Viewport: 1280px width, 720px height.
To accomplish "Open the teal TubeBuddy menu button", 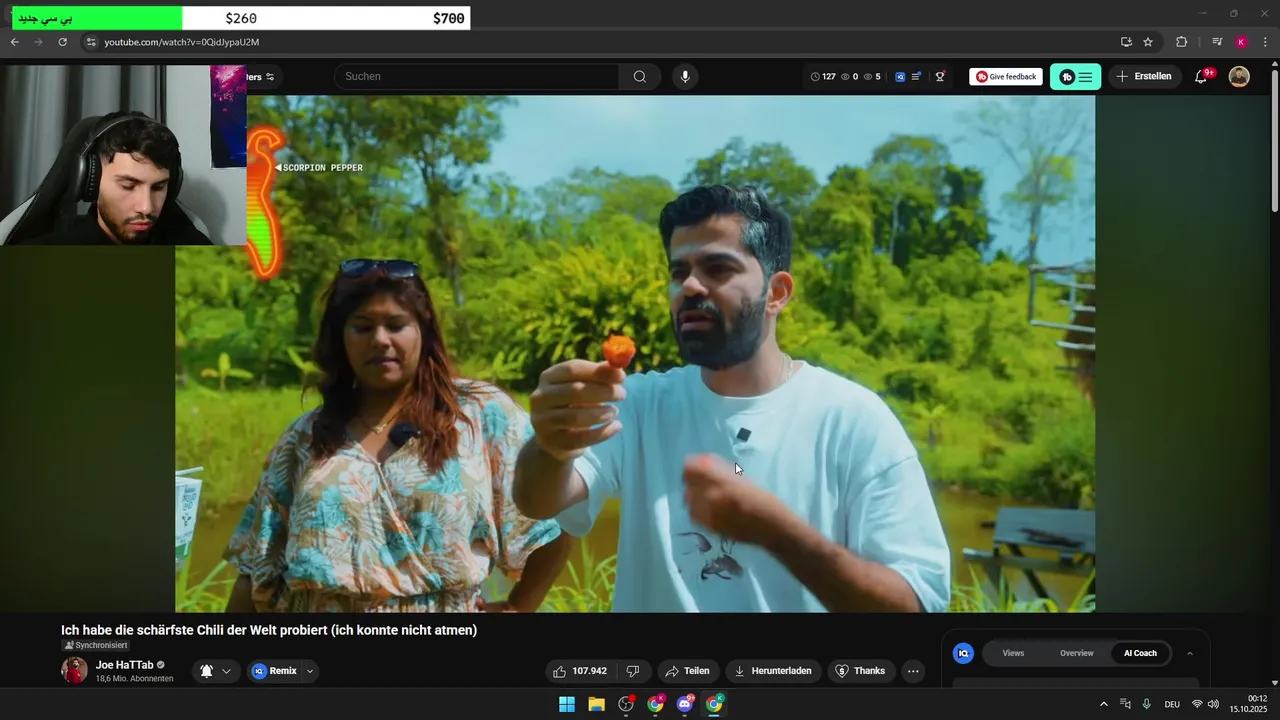I will tap(1076, 77).
